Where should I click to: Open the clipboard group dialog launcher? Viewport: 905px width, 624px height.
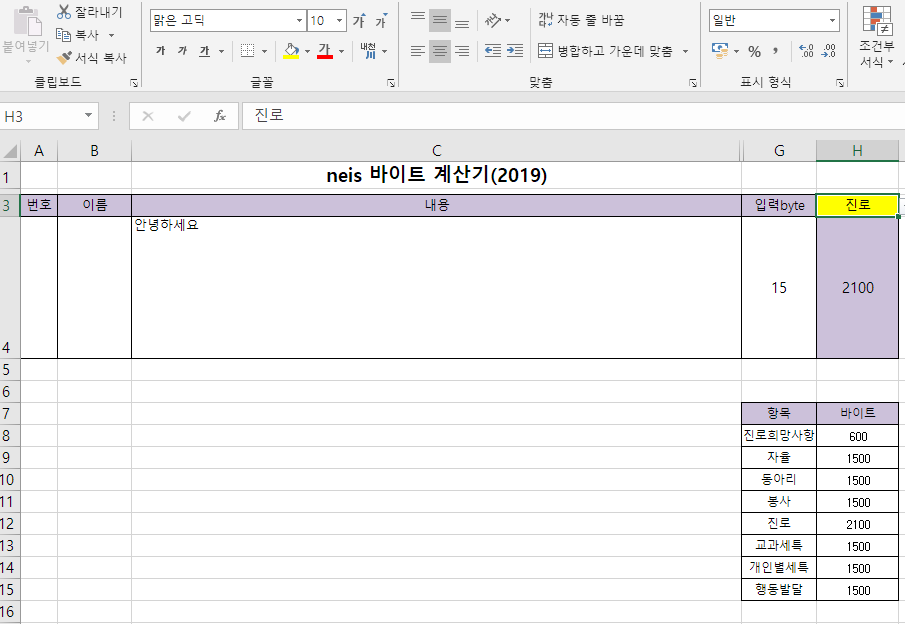coord(134,83)
